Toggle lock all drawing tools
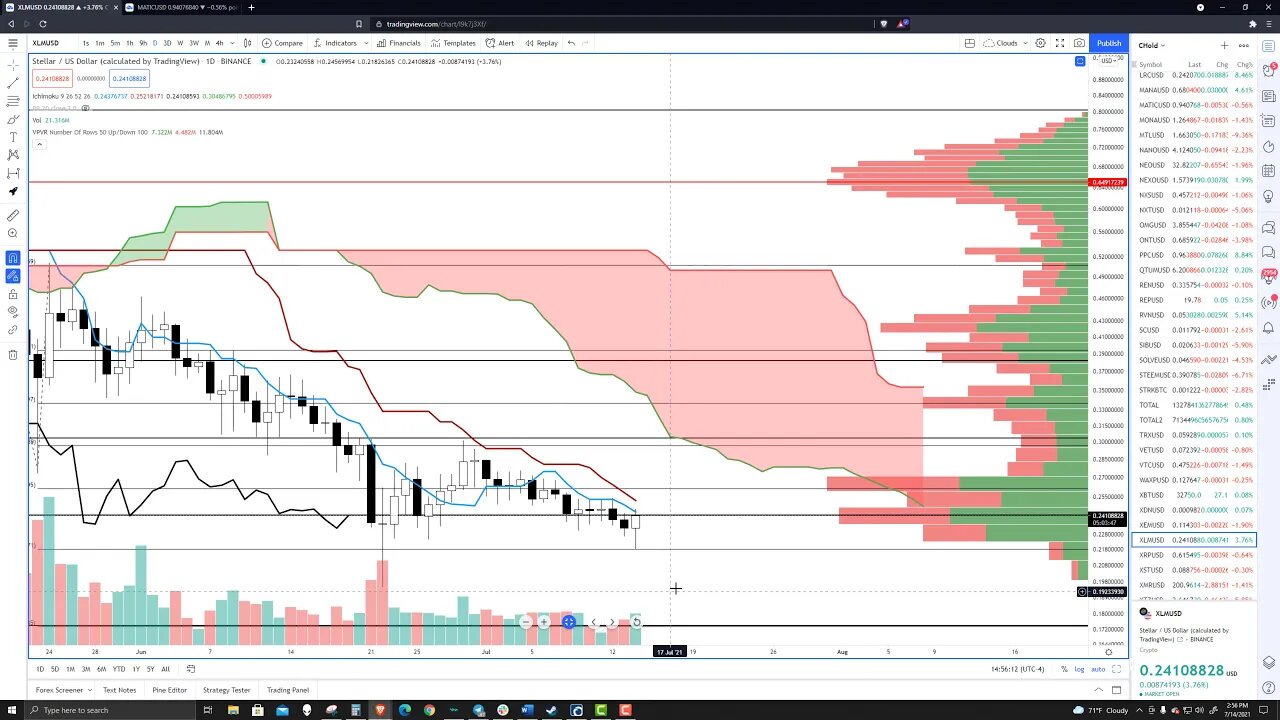Viewport: 1280px width, 720px height. click(13, 294)
